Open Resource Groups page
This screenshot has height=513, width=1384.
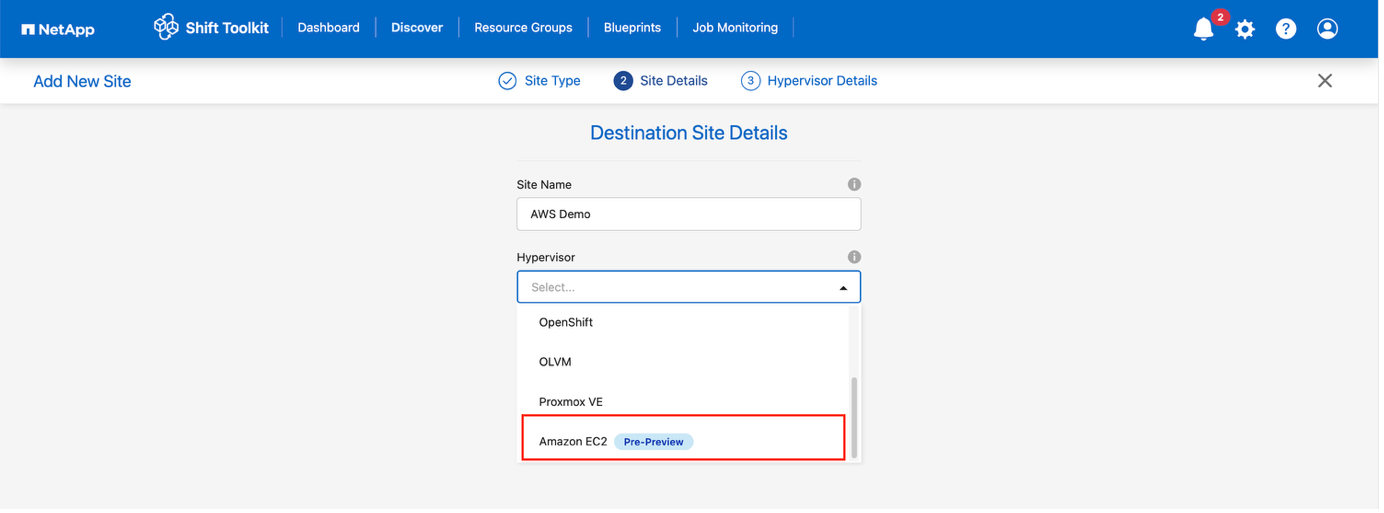point(525,28)
